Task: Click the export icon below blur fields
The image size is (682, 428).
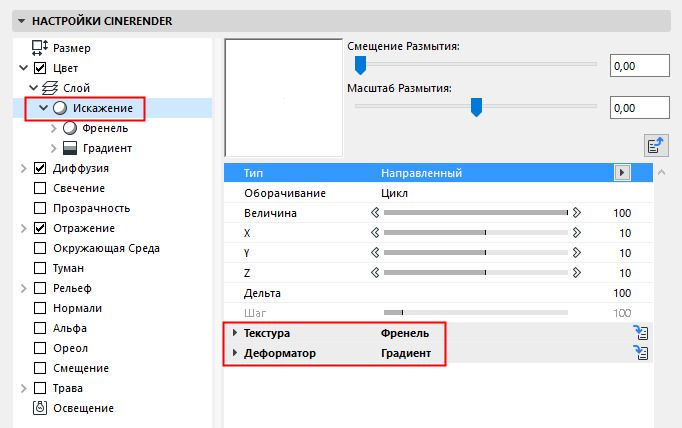Action: [656, 146]
